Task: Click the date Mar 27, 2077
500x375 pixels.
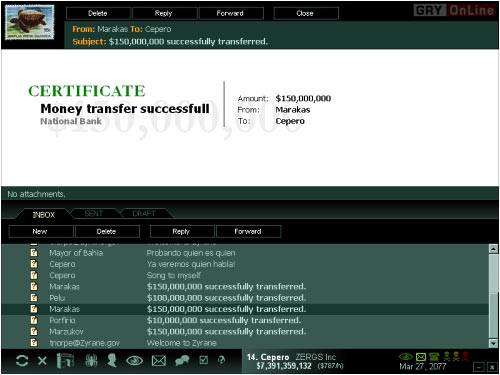Action: coord(423,366)
